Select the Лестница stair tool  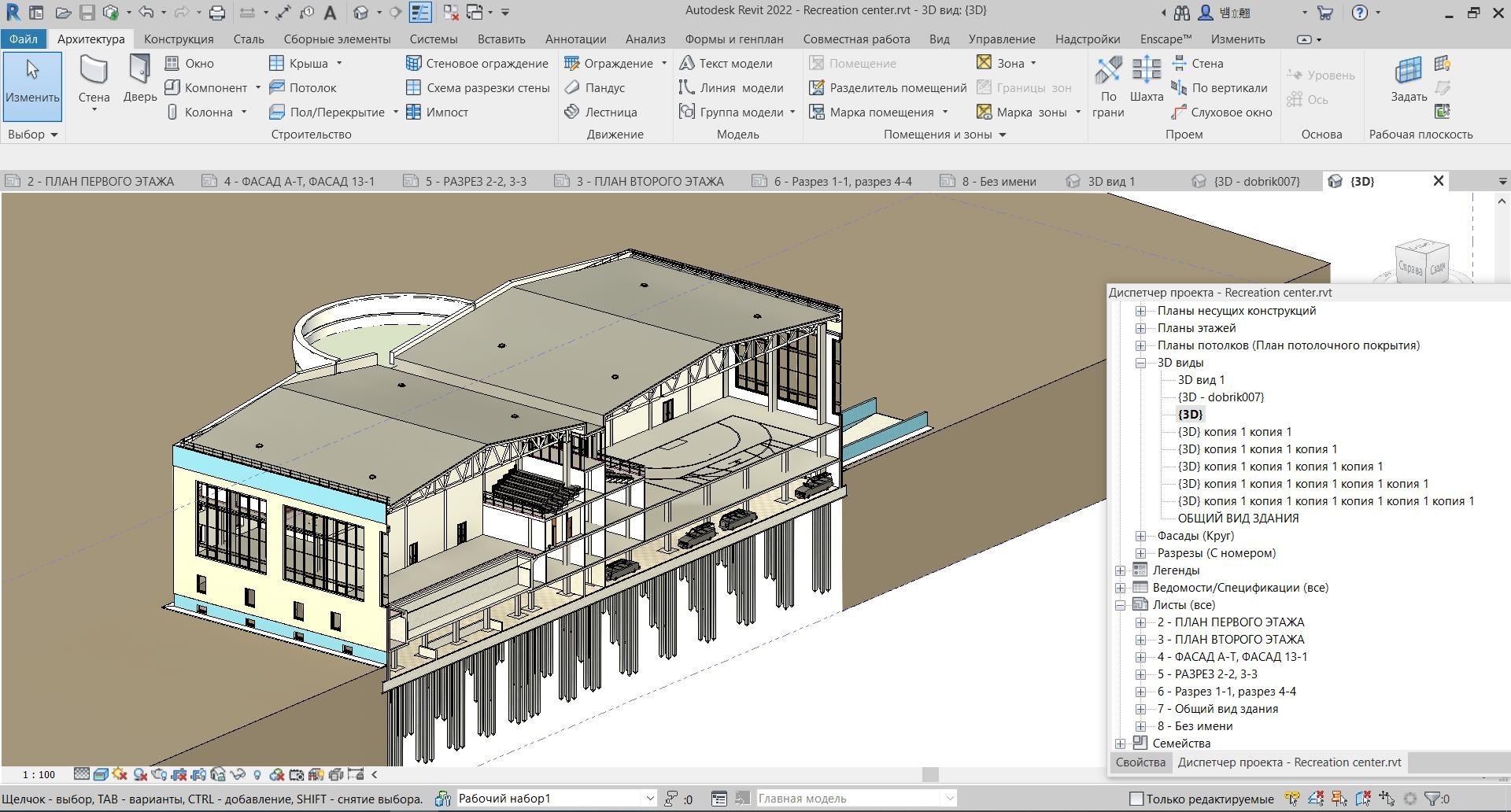tap(601, 112)
